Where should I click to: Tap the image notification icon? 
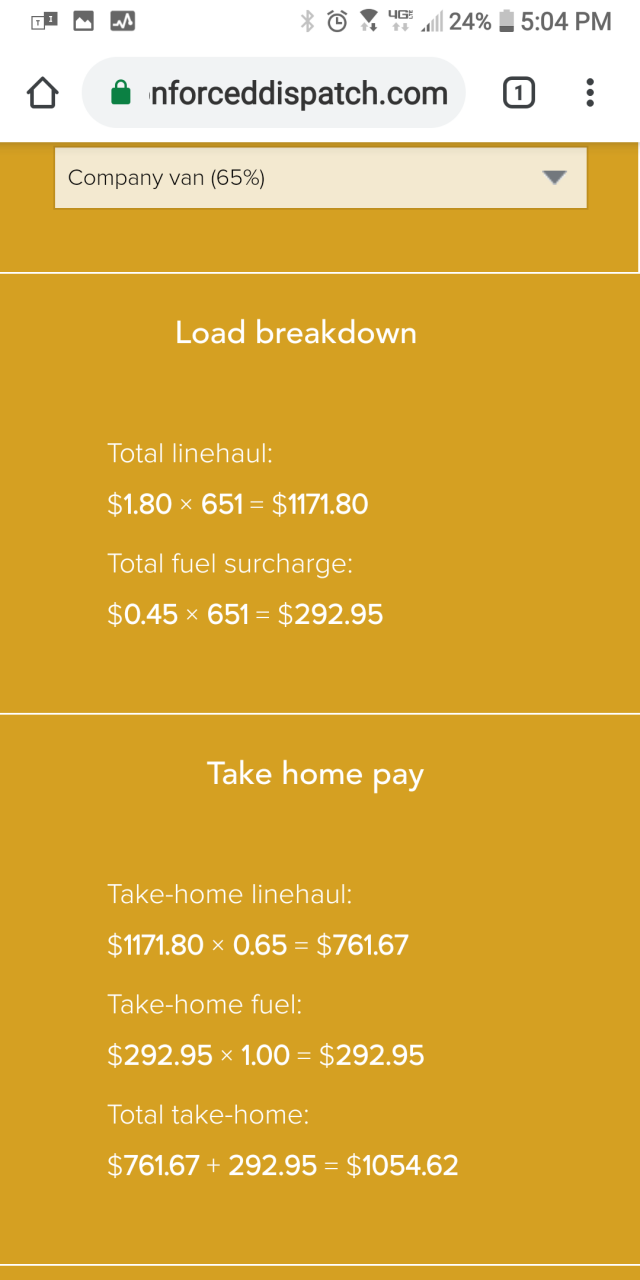tap(84, 21)
